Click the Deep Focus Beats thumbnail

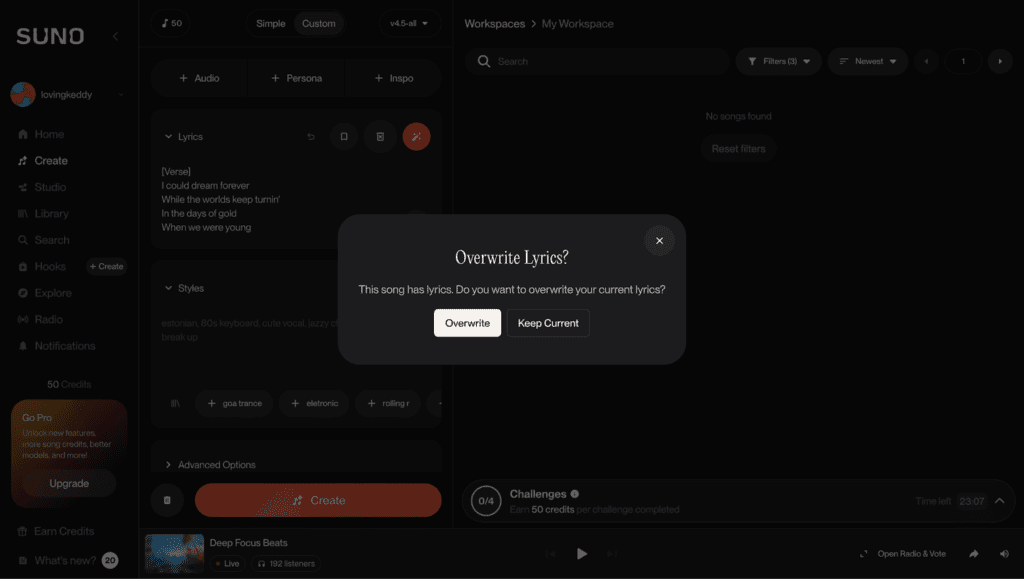click(174, 553)
